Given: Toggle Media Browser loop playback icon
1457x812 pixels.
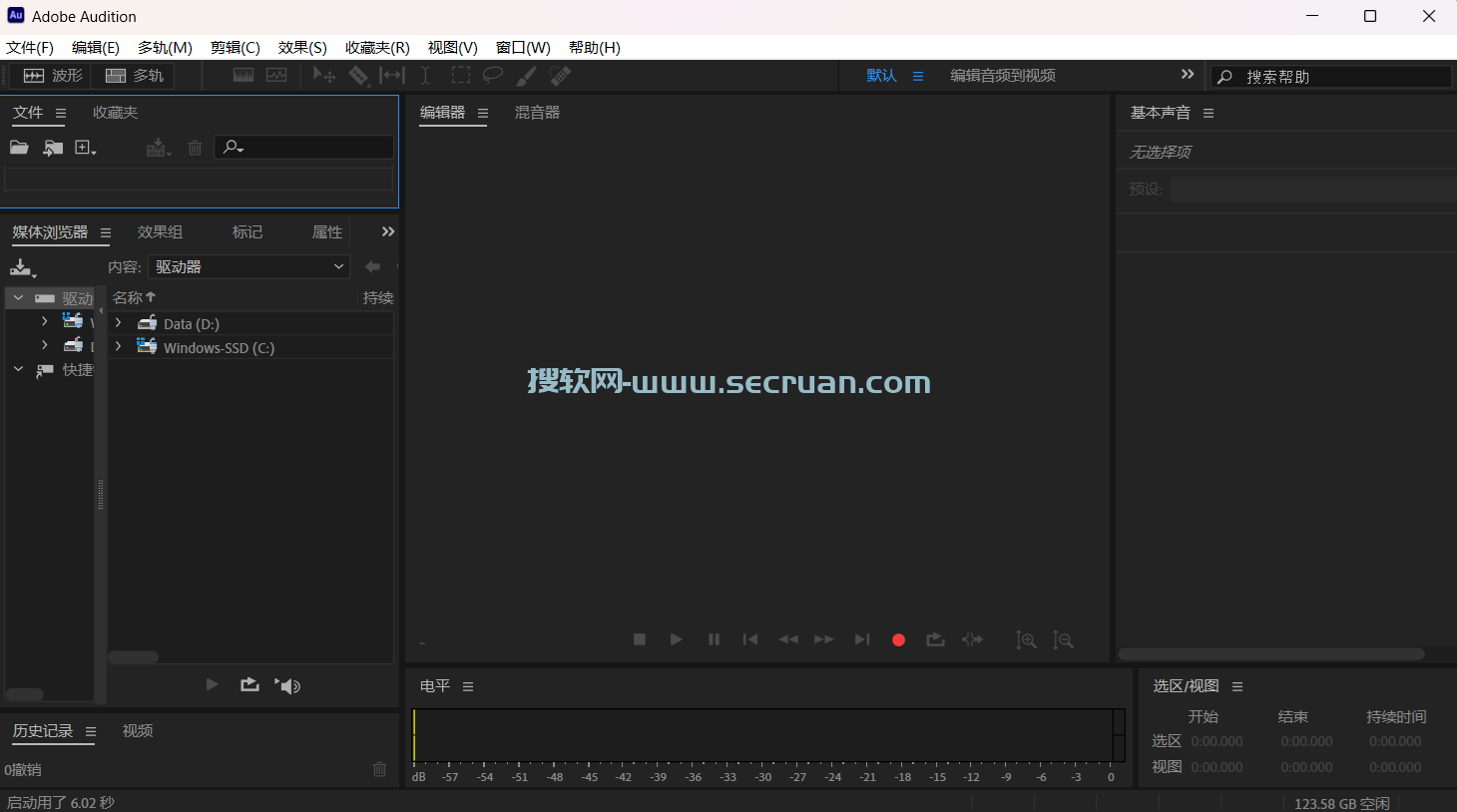Looking at the screenshot, I should point(249,684).
